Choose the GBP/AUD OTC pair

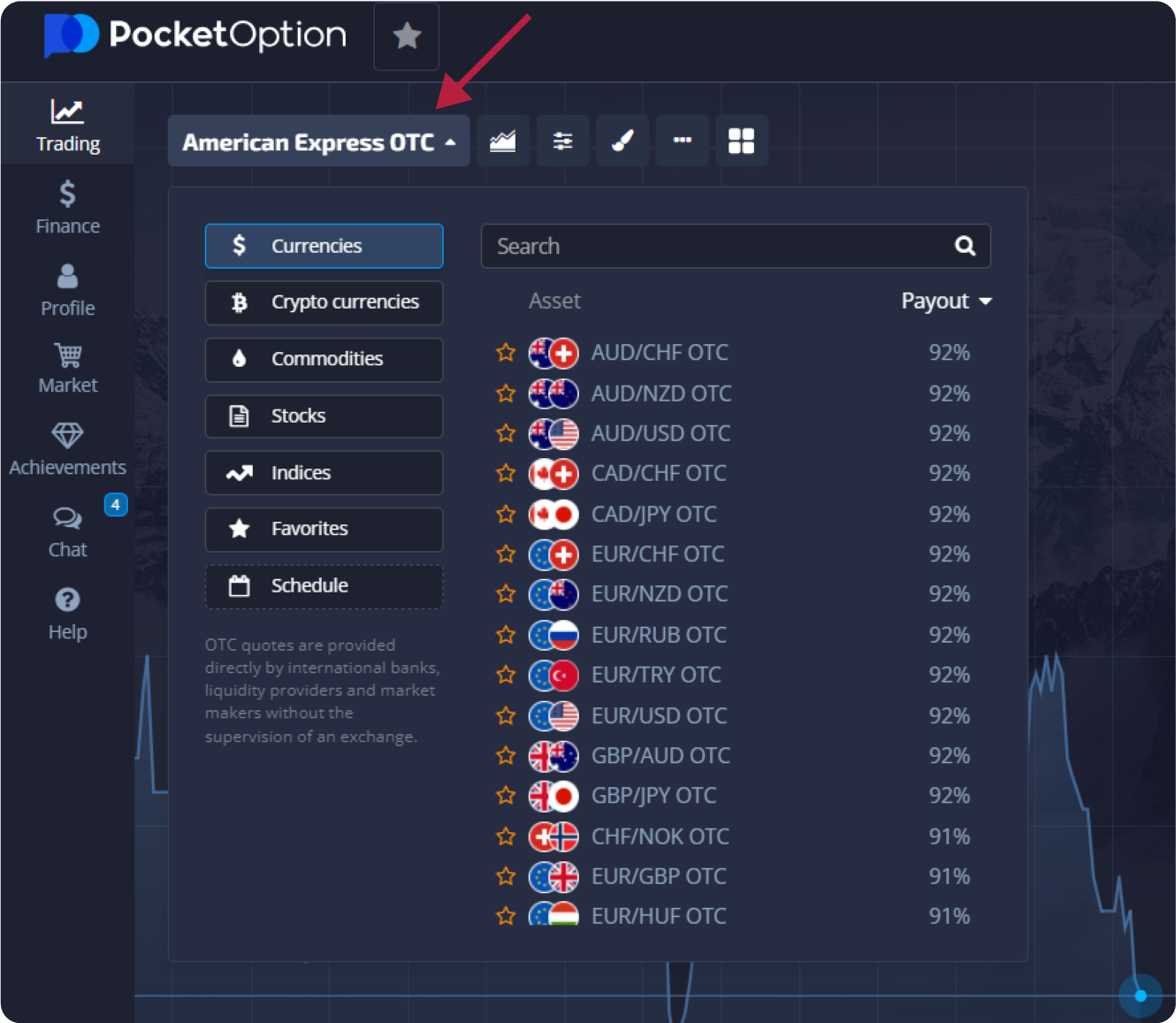[x=736, y=756]
